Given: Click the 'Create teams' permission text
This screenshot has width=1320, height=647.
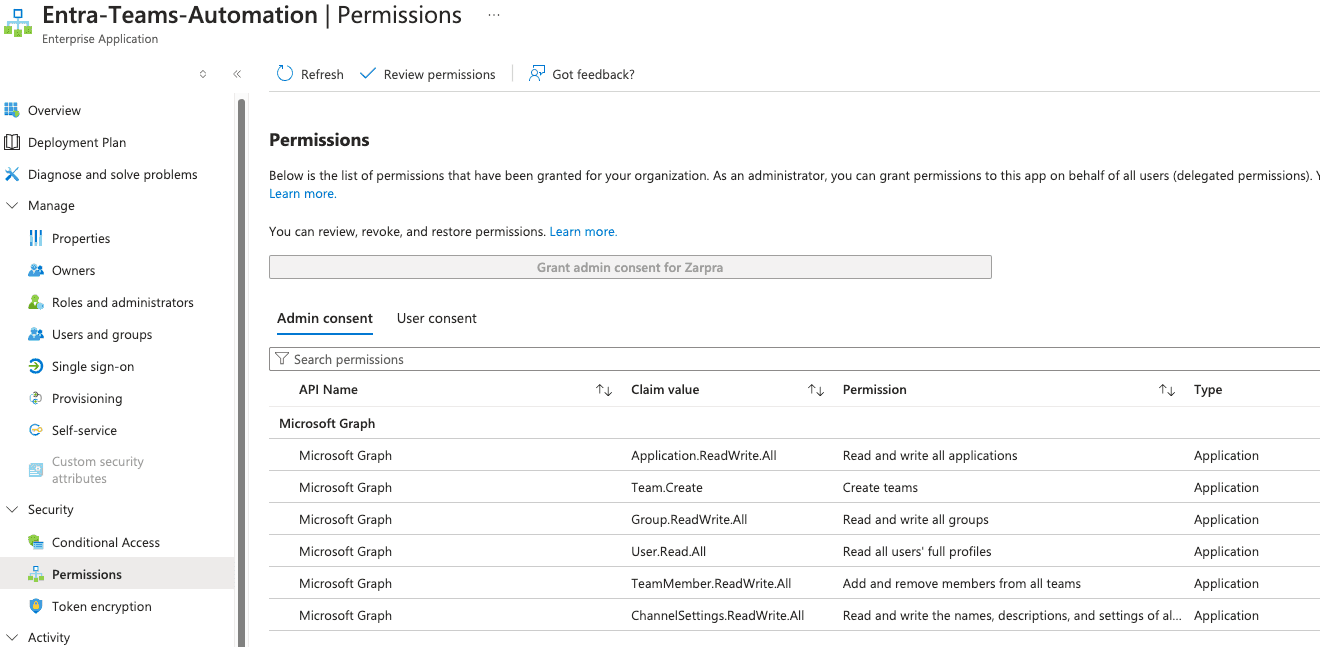Looking at the screenshot, I should tap(880, 487).
